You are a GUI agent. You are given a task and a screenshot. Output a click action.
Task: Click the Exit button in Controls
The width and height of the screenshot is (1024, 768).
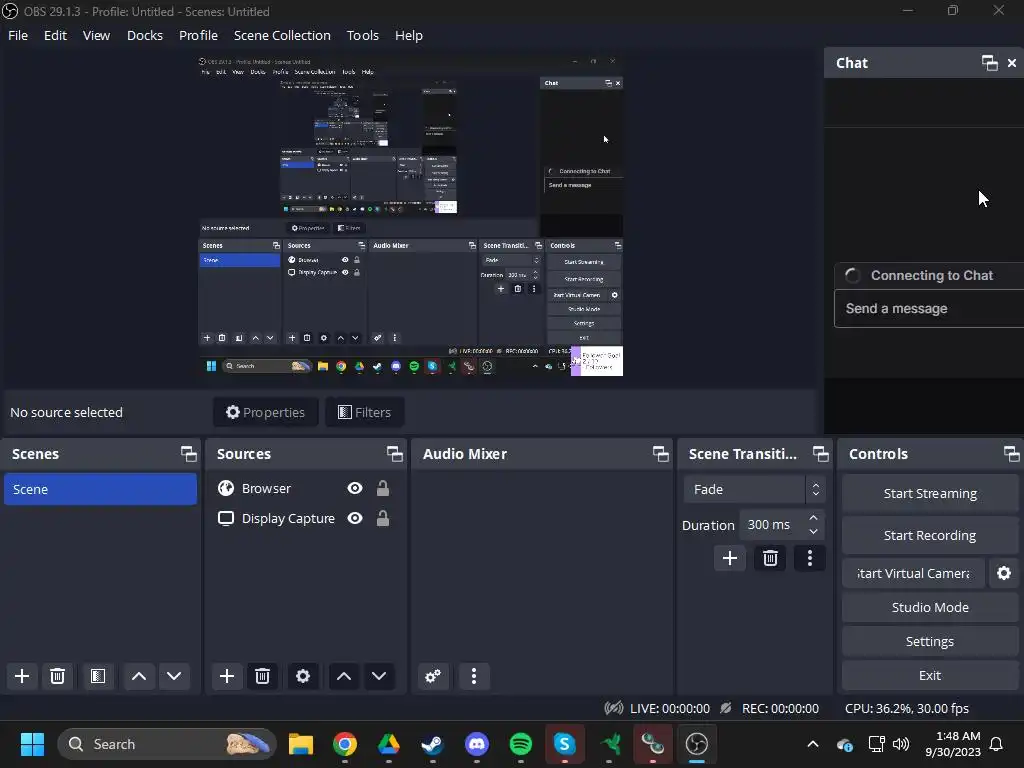point(930,675)
